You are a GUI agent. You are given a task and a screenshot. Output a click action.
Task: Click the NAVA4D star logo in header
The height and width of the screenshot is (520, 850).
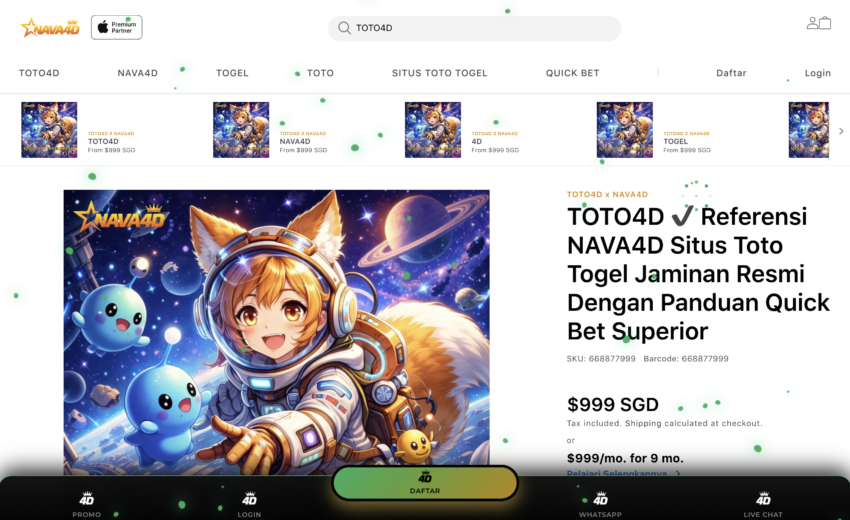(x=50, y=28)
